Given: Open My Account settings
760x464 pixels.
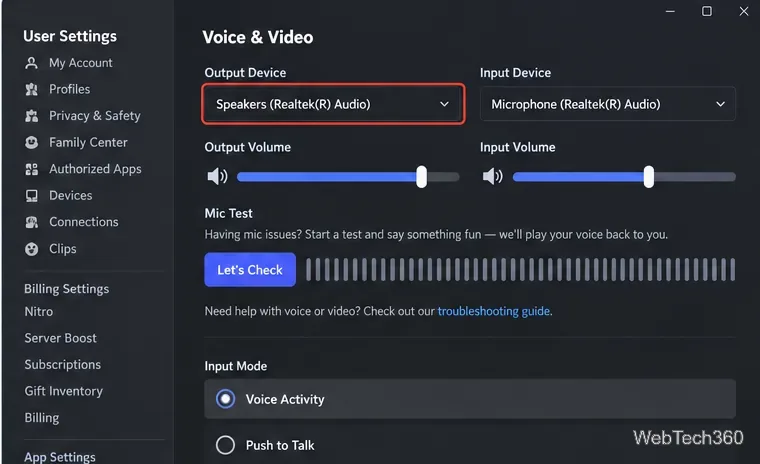Looking at the screenshot, I should 80,63.
